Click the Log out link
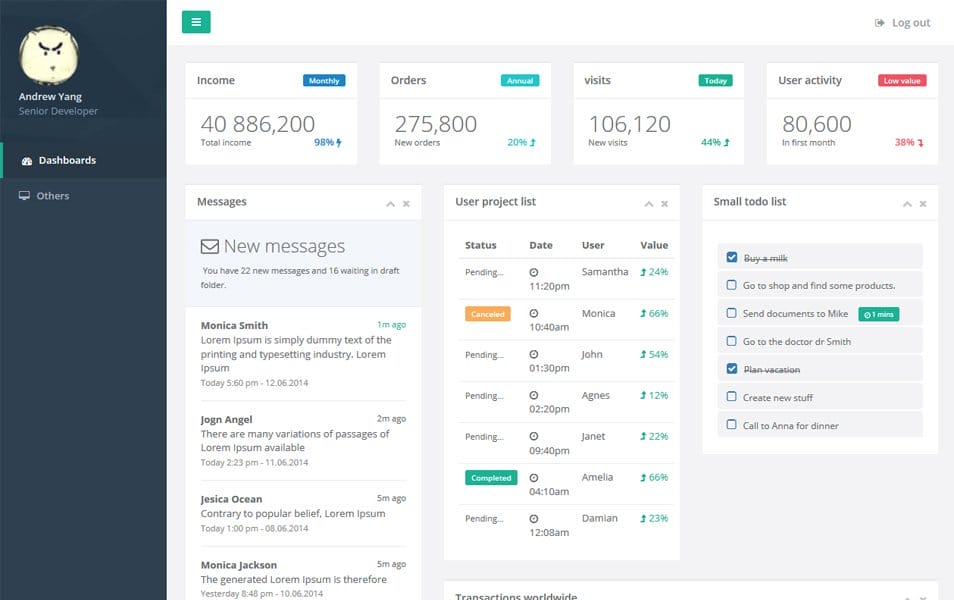 pyautogui.click(x=908, y=22)
